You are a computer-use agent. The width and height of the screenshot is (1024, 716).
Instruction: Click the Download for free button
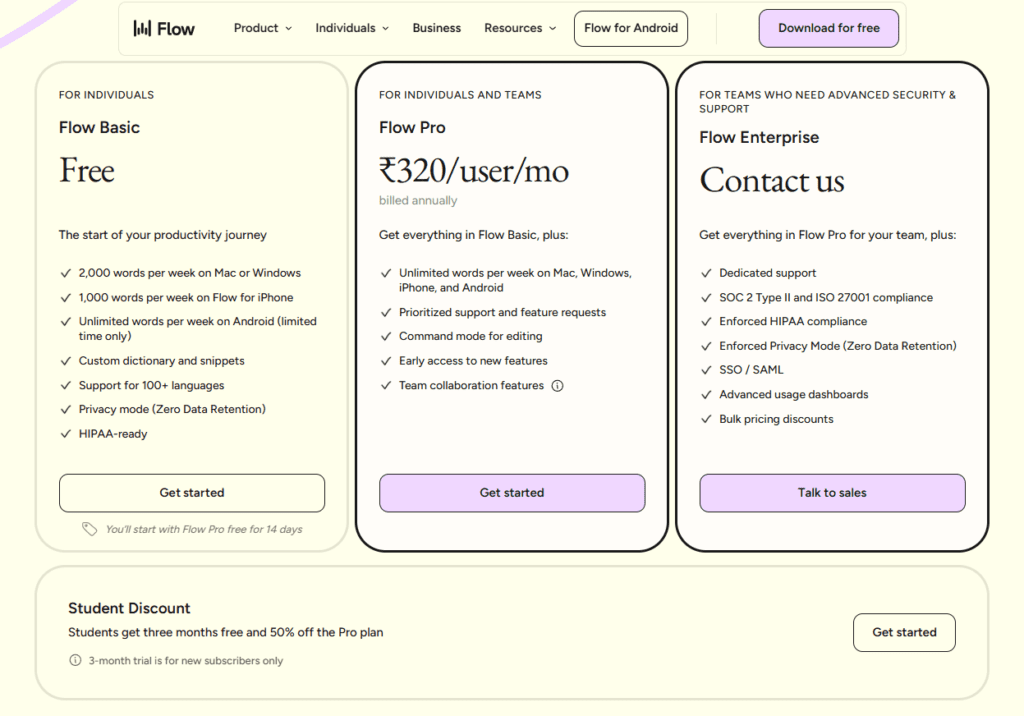(x=828, y=28)
